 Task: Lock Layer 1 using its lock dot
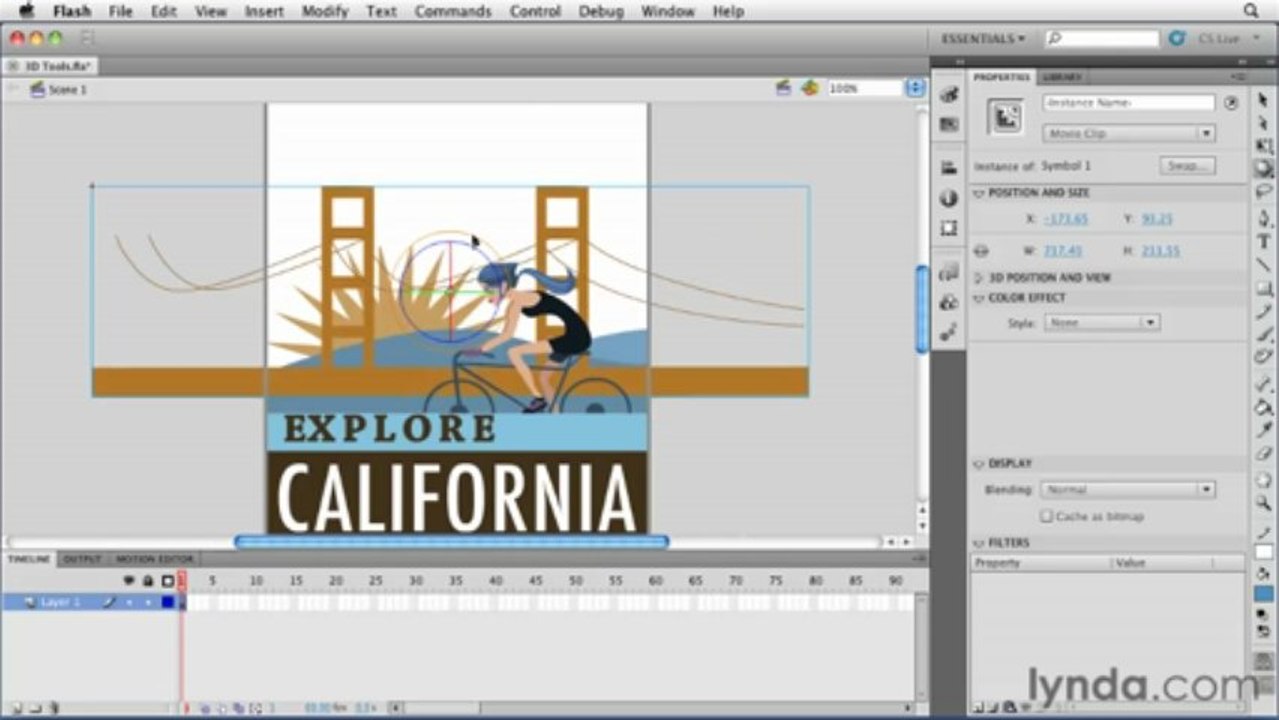click(148, 603)
